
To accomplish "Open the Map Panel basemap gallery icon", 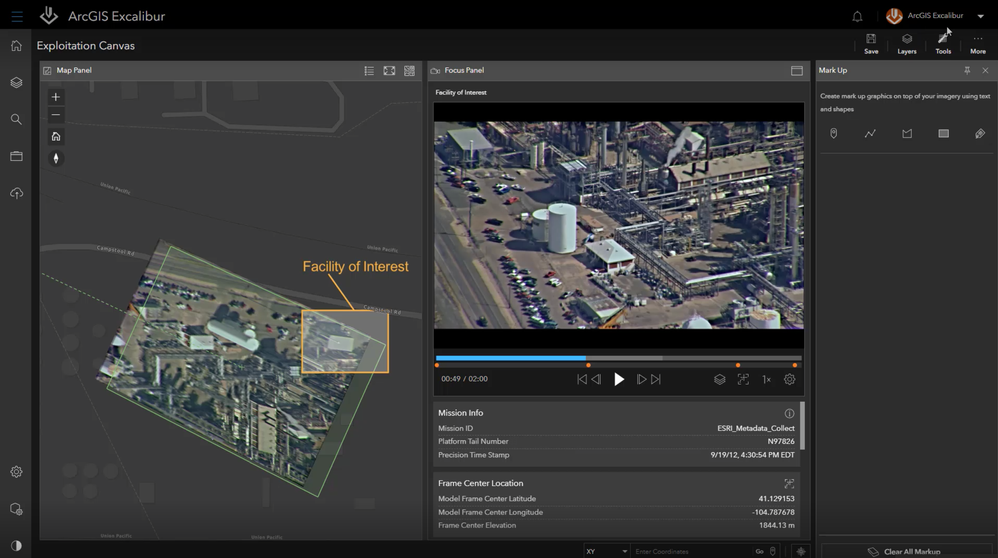I will (409, 71).
